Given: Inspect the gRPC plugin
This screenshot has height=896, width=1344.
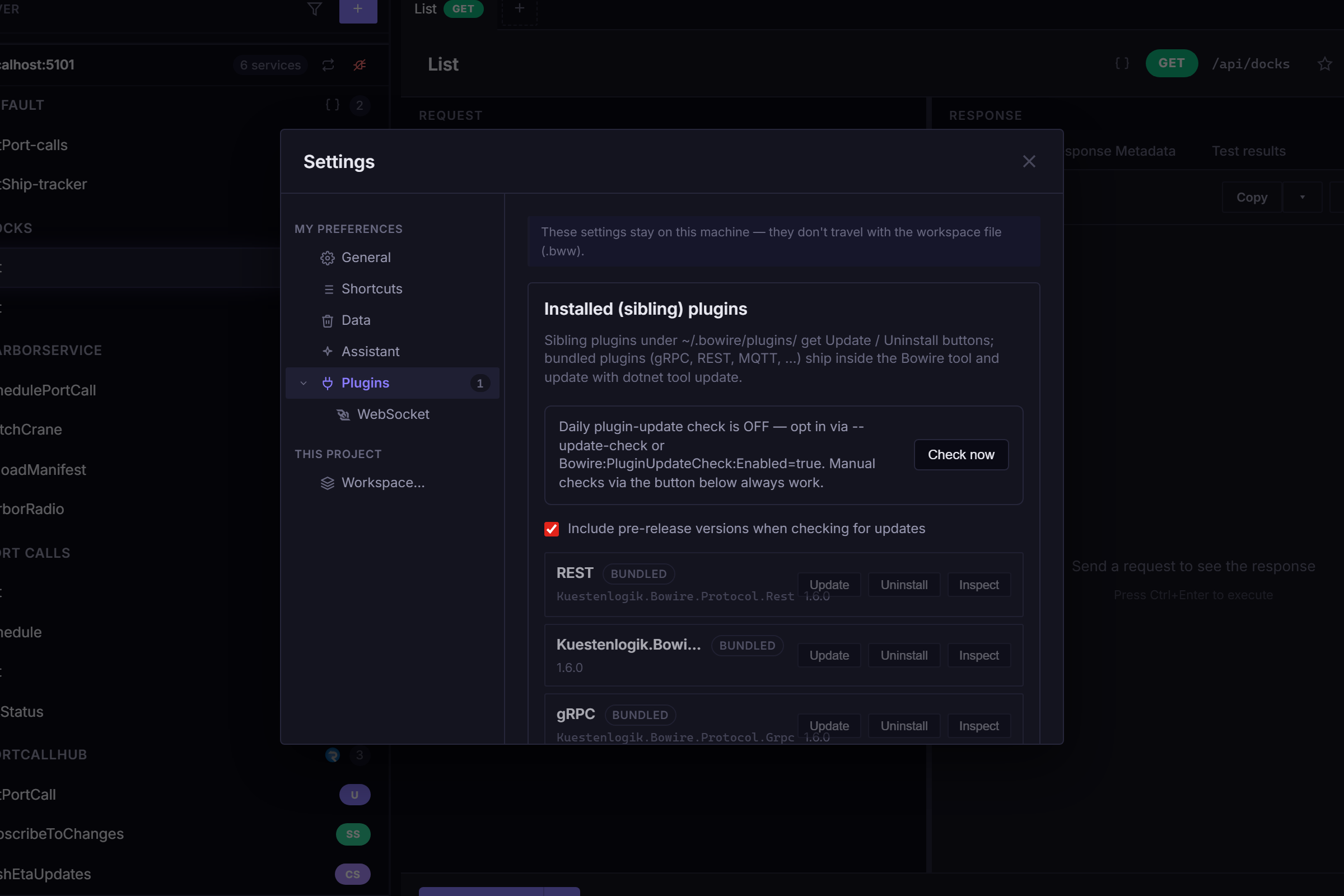Looking at the screenshot, I should (x=979, y=726).
